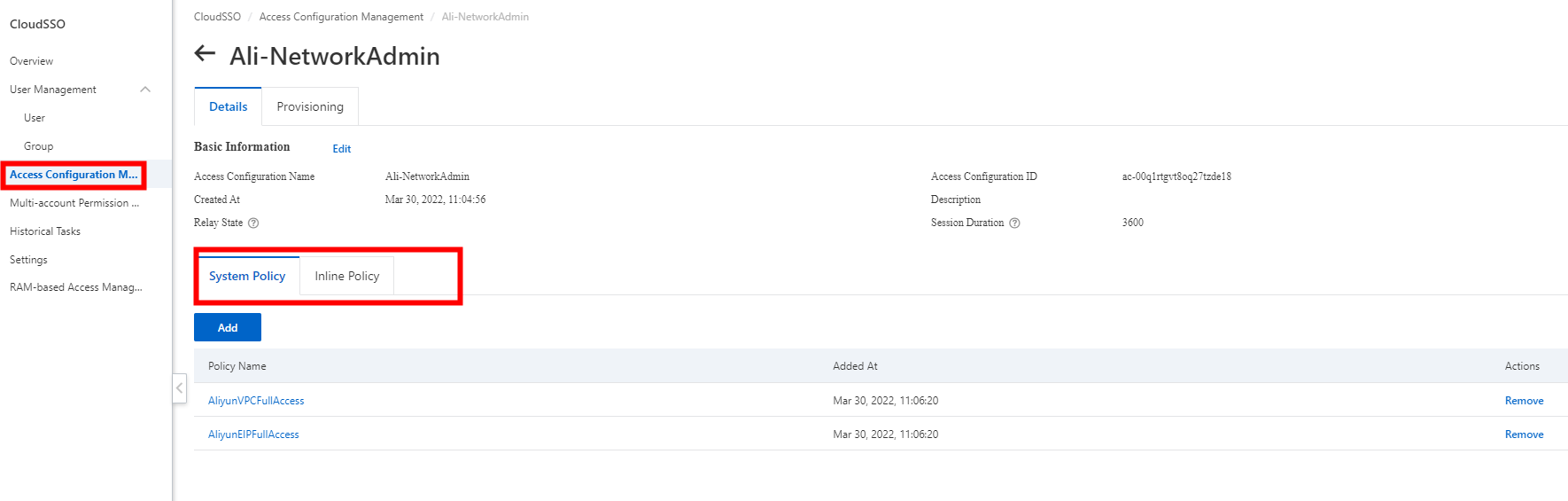Click the Edit link for Basic Information
1568x501 pixels.
342,149
